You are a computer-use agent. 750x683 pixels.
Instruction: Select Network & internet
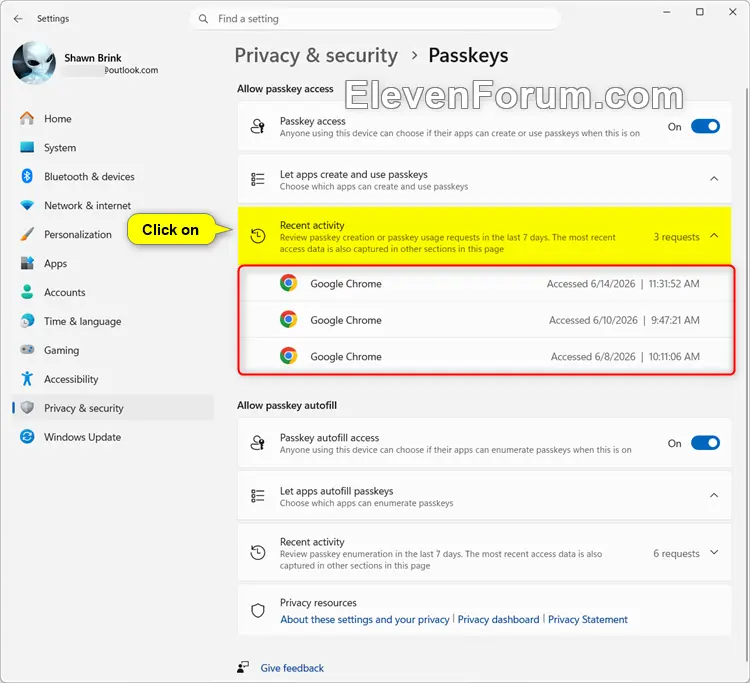[113, 205]
